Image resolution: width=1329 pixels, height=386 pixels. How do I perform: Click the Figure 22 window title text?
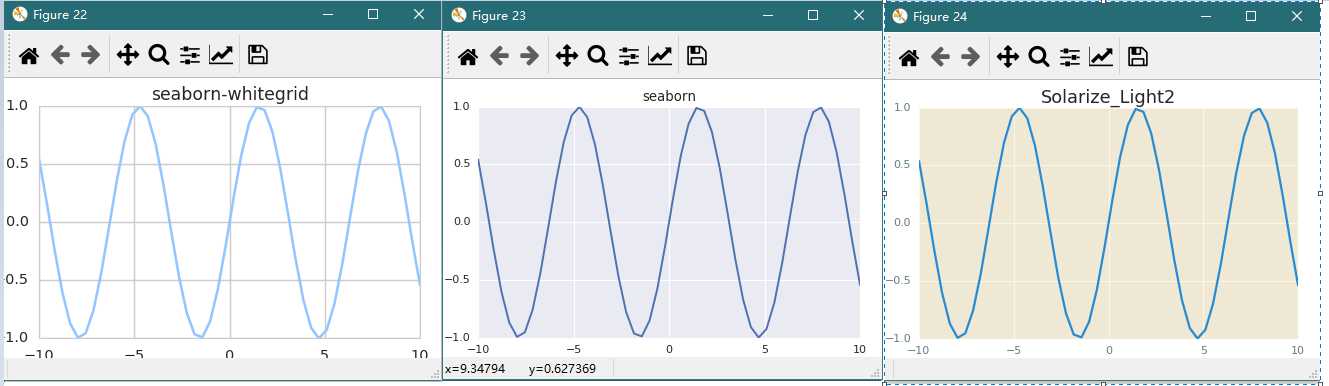click(x=60, y=14)
